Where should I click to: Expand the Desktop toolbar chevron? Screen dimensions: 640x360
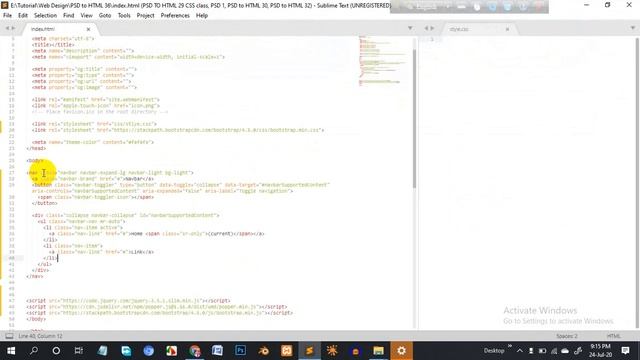pyautogui.click(x=509, y=347)
